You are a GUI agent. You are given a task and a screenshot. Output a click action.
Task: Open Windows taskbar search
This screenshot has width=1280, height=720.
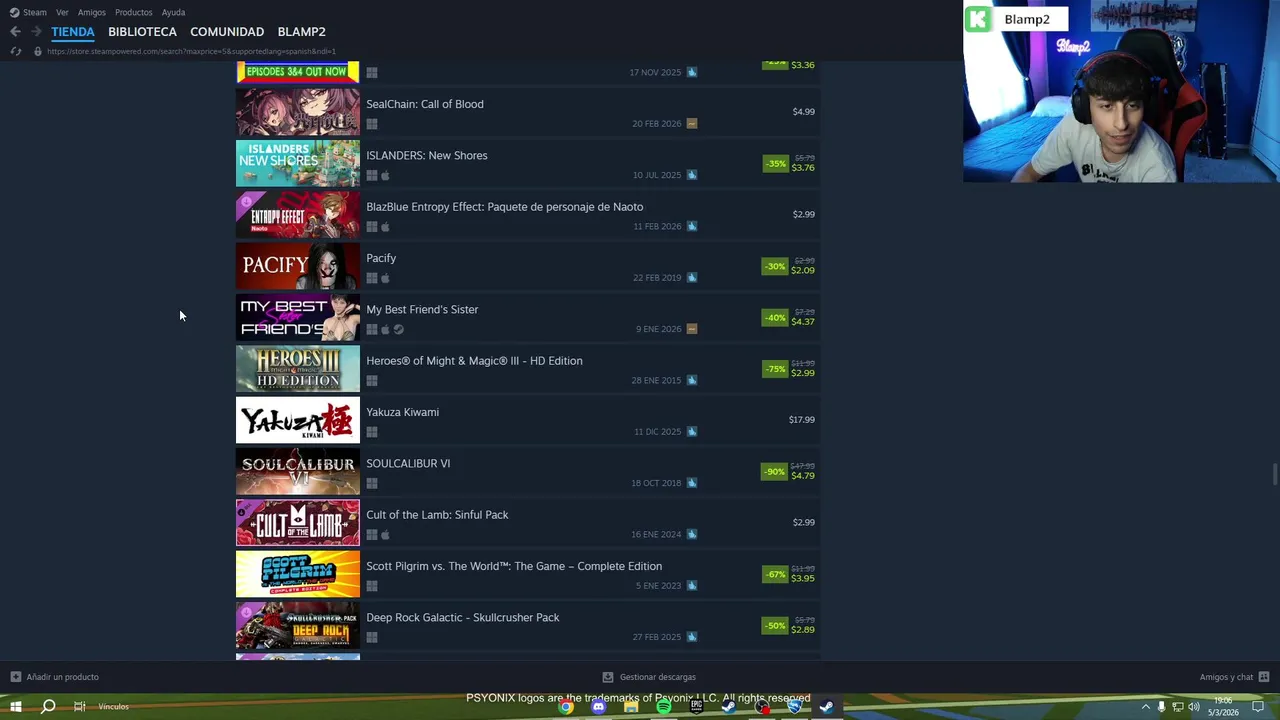tap(47, 707)
